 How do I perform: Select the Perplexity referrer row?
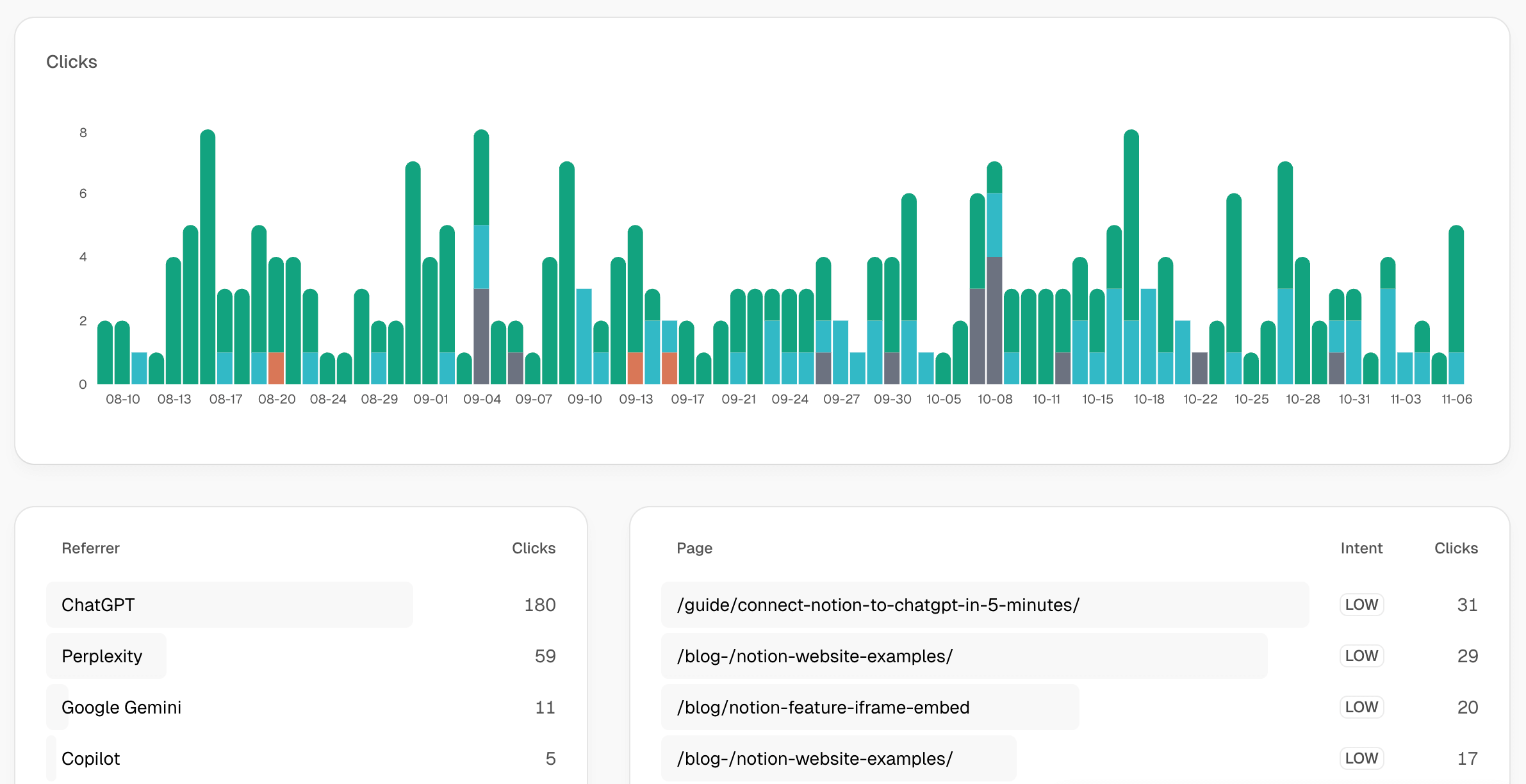coord(102,656)
